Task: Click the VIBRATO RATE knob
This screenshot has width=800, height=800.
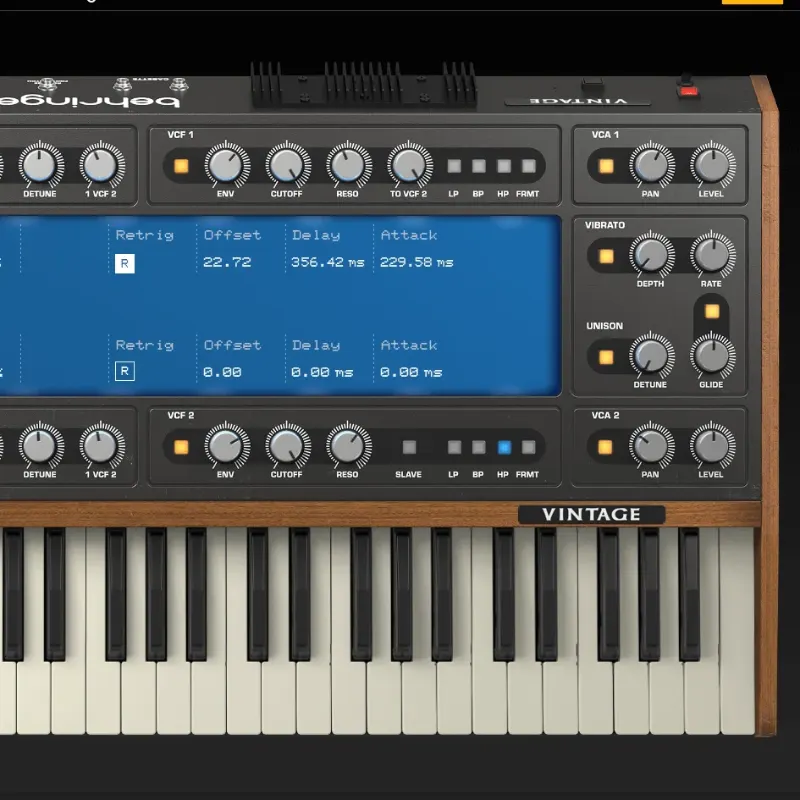Action: pos(712,254)
